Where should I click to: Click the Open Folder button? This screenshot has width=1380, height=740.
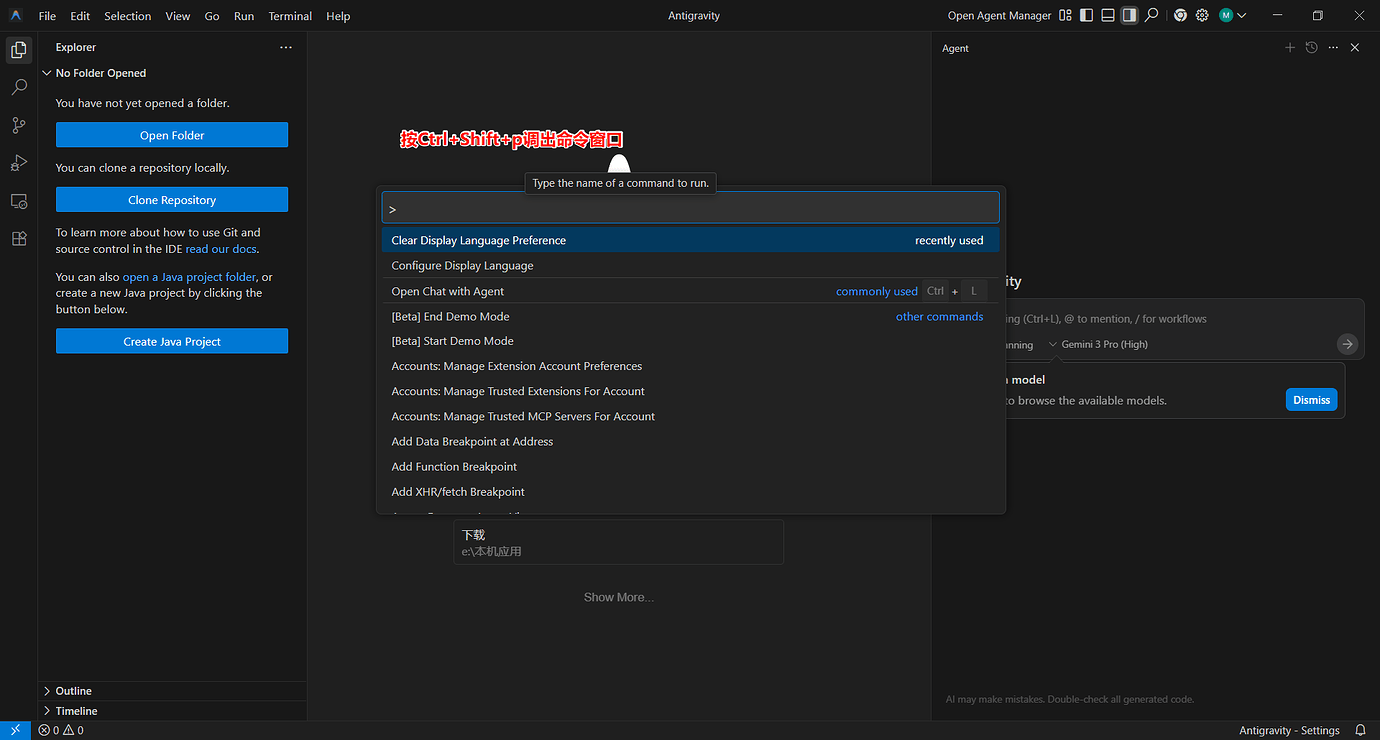(172, 135)
